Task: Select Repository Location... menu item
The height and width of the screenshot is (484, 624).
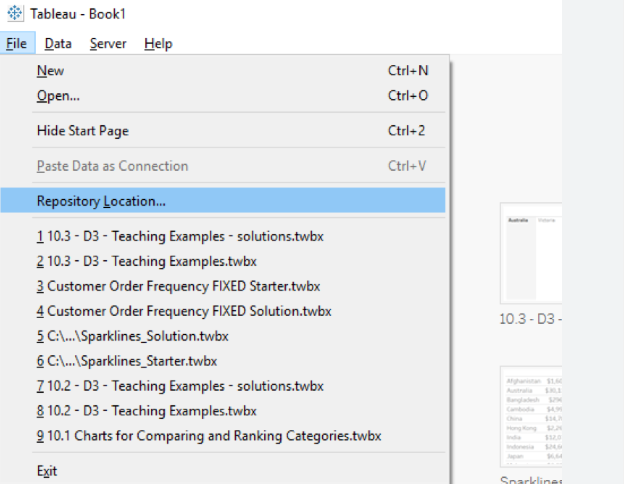Action: pos(223,201)
